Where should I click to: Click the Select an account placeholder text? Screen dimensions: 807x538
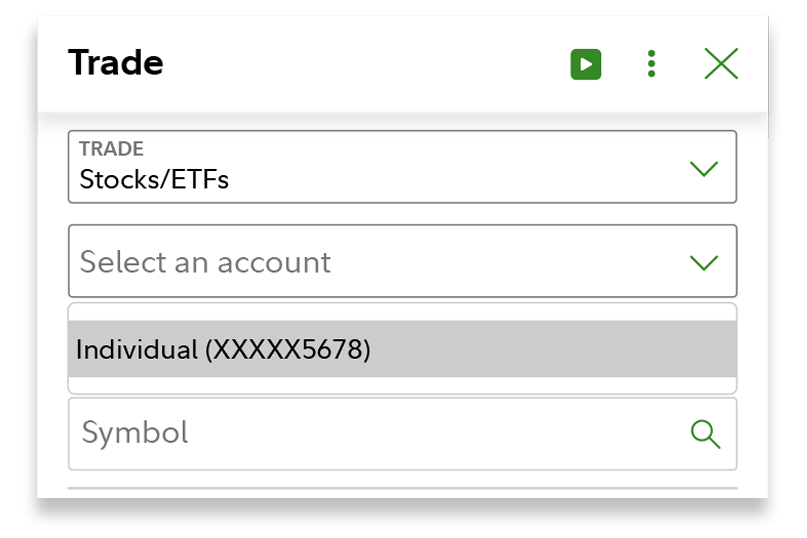pos(205,262)
